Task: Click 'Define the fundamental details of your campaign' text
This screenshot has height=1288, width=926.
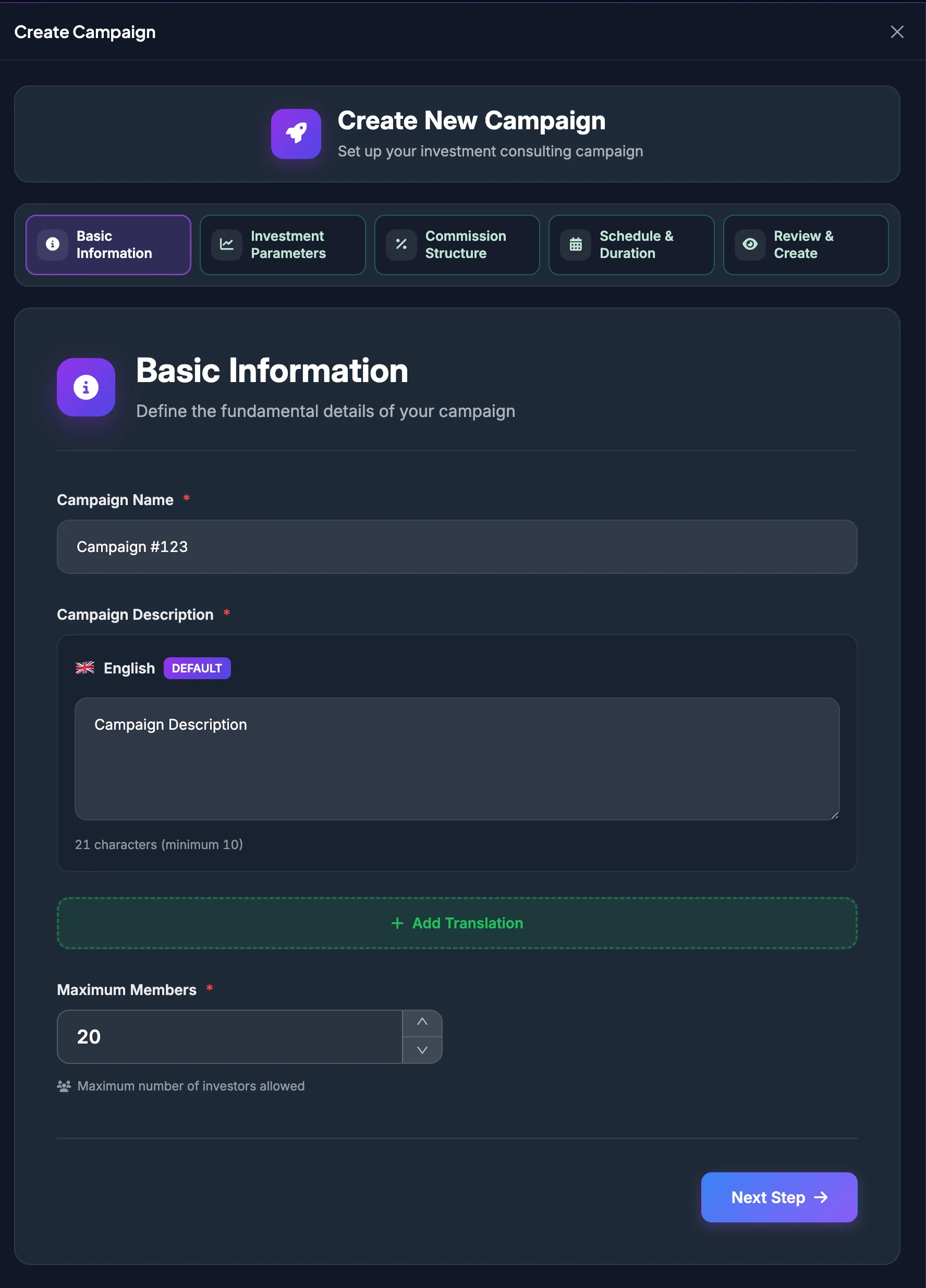Action: [325, 411]
